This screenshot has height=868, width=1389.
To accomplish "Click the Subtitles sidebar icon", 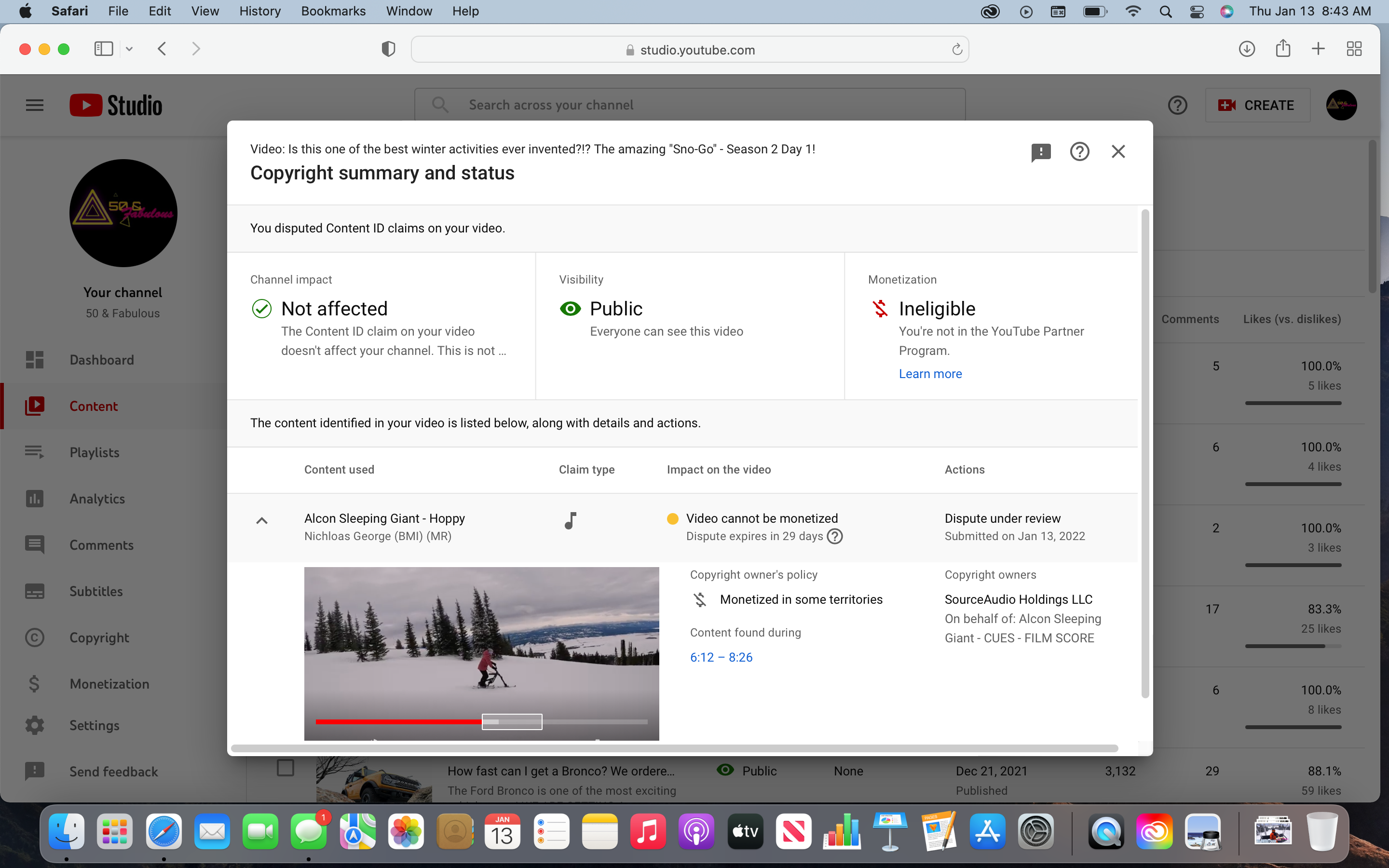I will point(34,591).
